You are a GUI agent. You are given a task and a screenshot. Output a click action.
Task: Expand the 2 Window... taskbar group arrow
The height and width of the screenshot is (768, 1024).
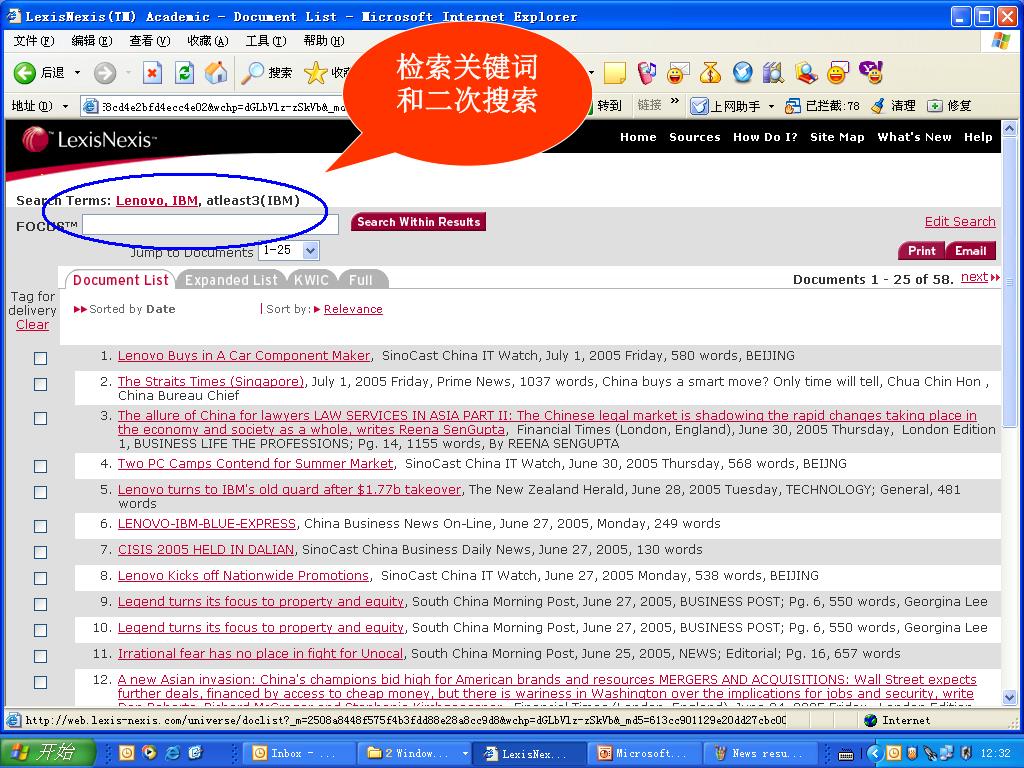click(x=465, y=753)
